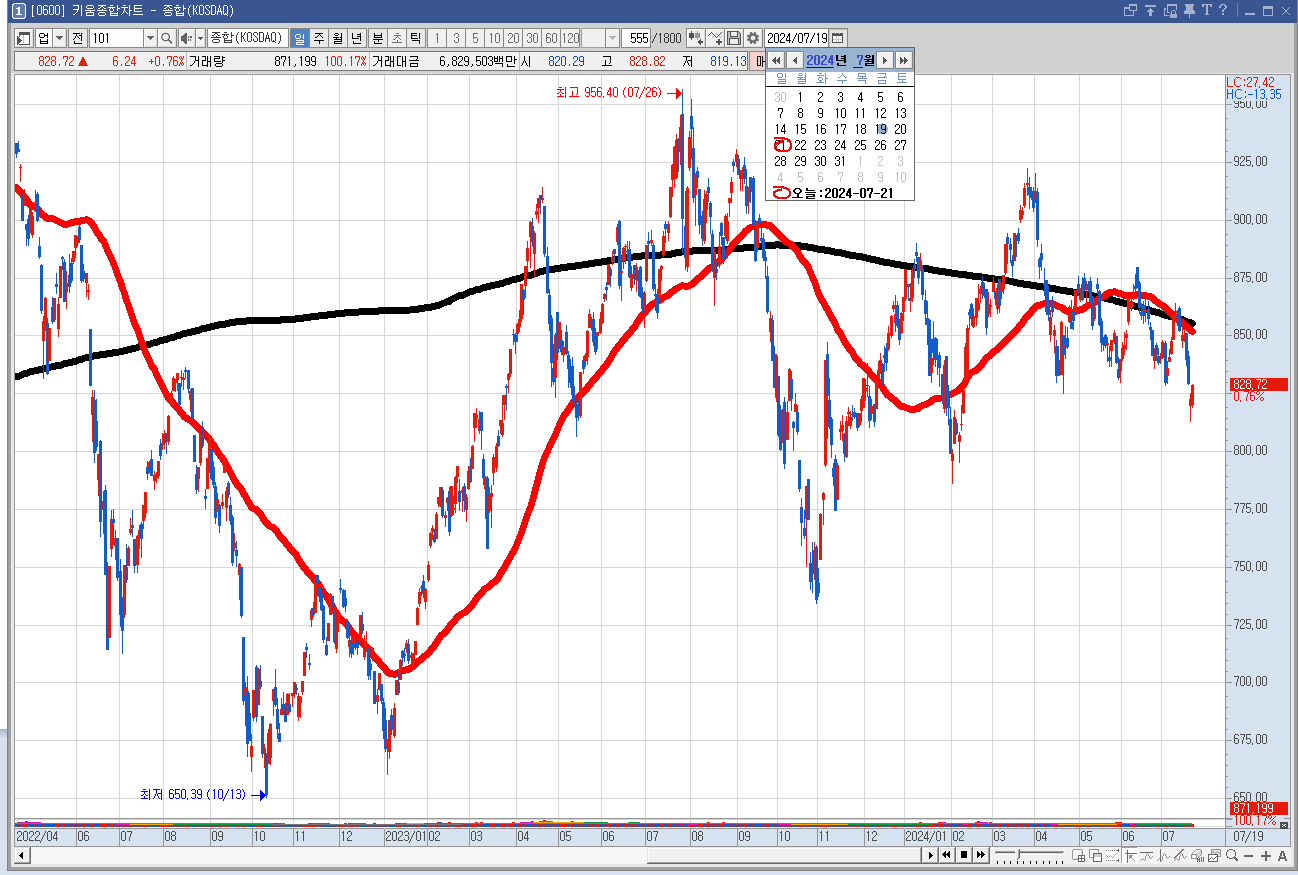
Task: Click the speaker sound icon in toolbar
Action: pos(185,38)
